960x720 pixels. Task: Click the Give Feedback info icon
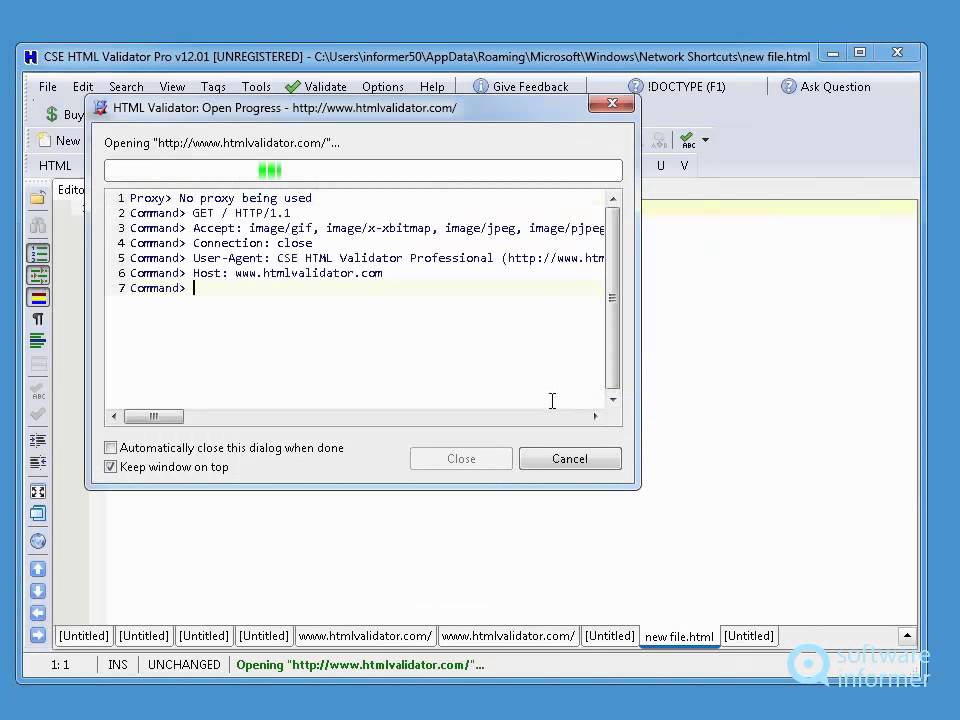click(481, 86)
